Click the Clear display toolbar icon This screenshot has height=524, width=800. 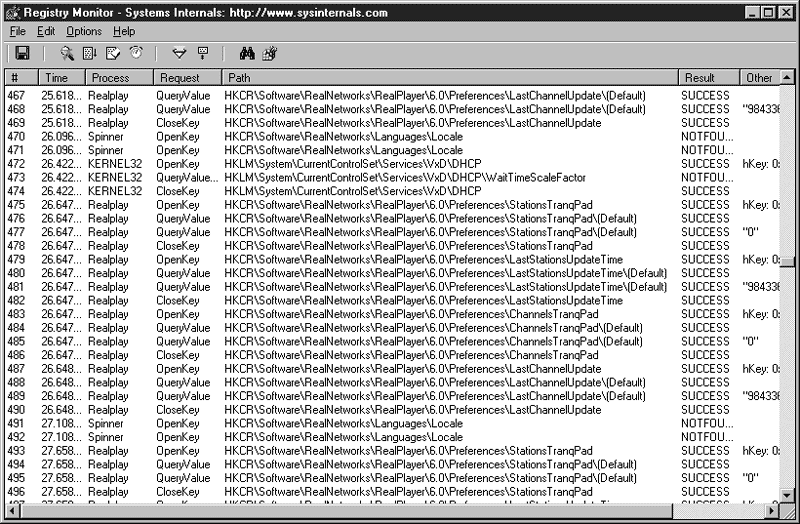click(x=113, y=53)
